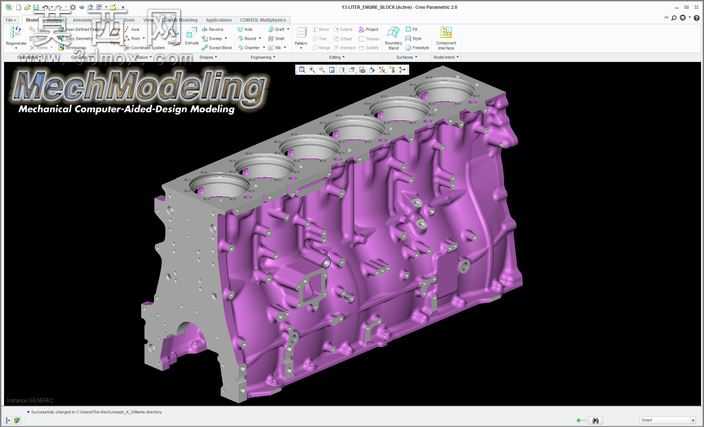Click the New file icon in quick access toolbar
704x427 pixels.
click(18, 7)
